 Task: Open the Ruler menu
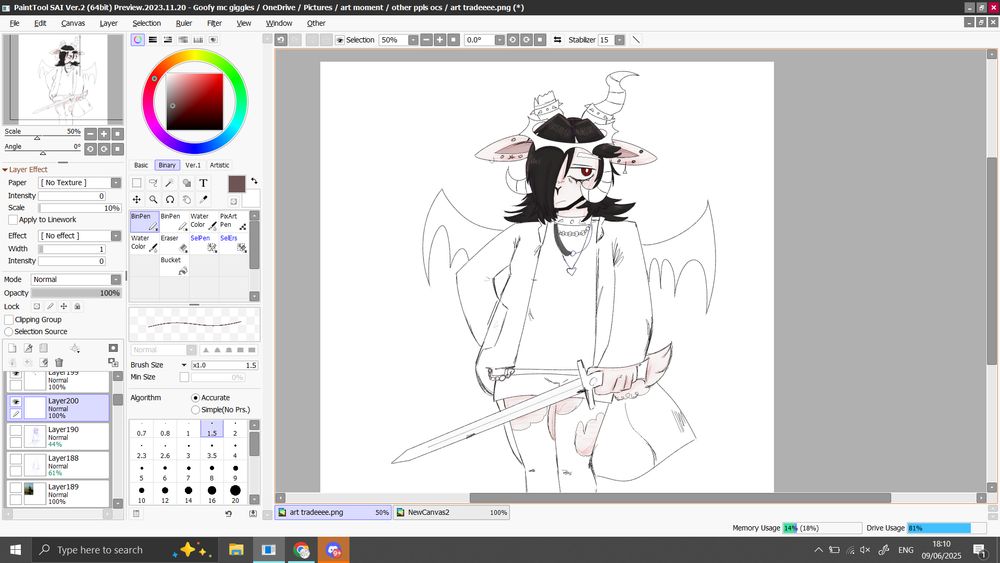(184, 23)
